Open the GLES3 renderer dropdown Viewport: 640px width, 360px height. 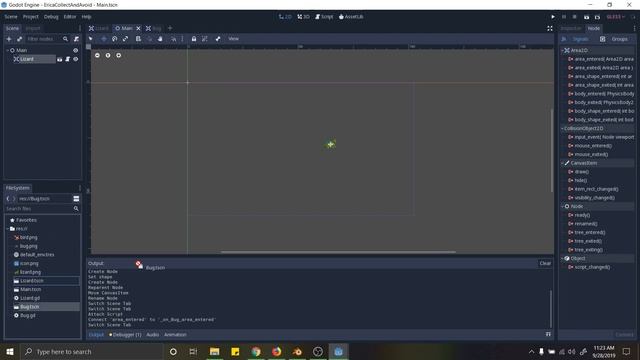(615, 17)
